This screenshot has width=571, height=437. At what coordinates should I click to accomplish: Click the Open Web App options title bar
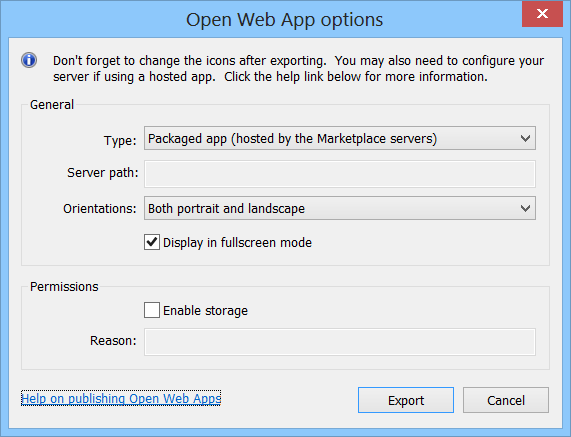tap(284, 19)
